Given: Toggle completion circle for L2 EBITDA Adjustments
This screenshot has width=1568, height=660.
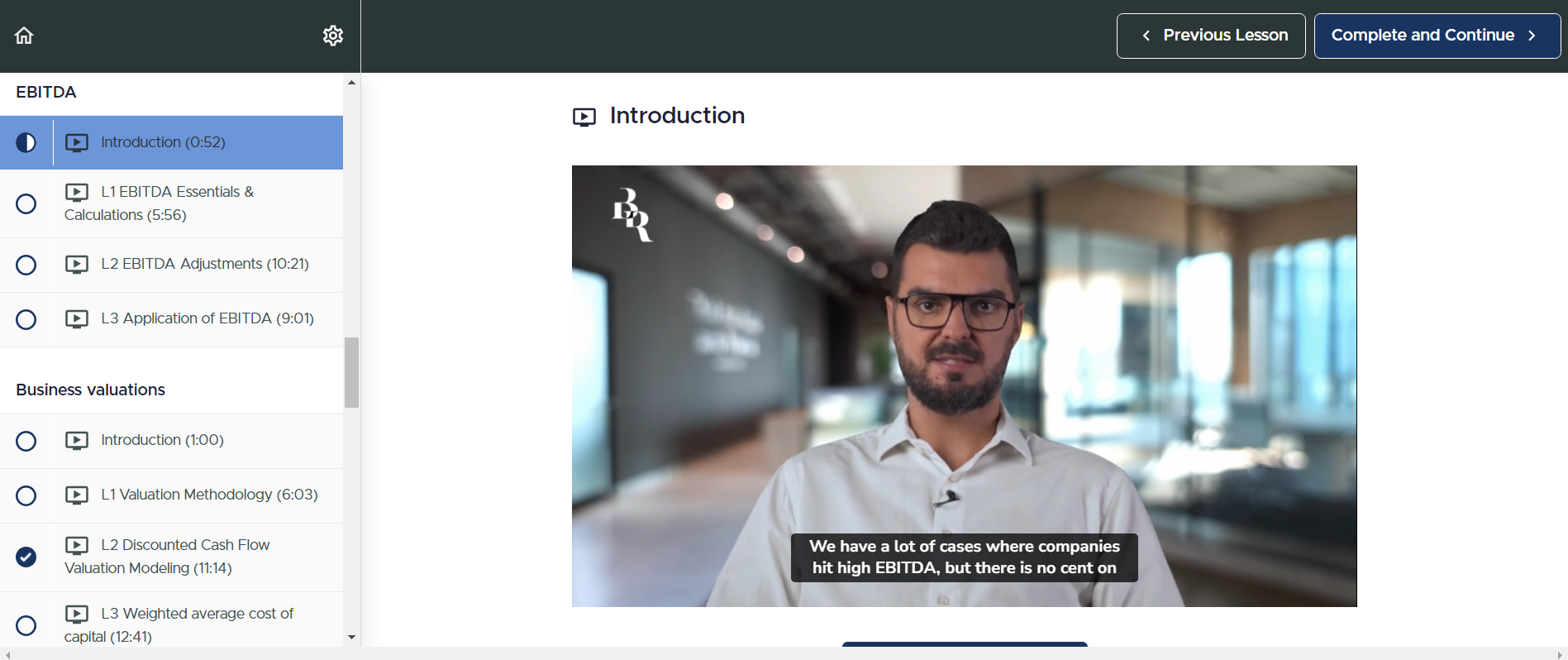Looking at the screenshot, I should click(x=26, y=265).
